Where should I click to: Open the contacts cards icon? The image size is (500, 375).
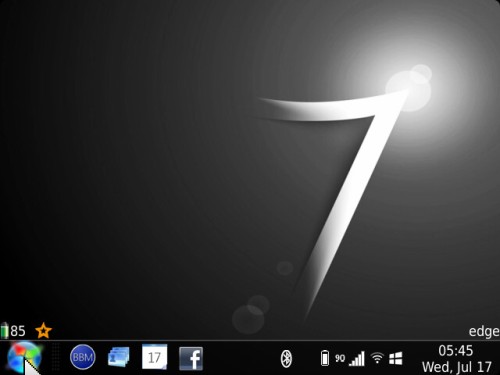point(119,357)
